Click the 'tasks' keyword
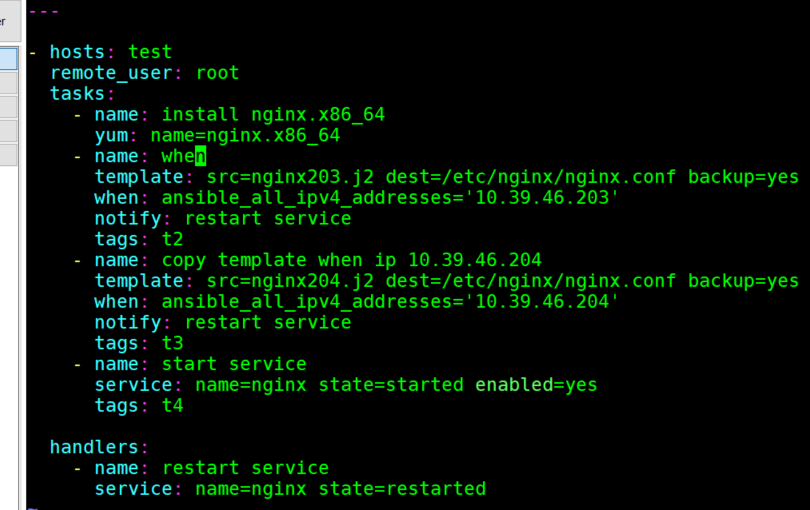This screenshot has height=510, width=810. tap(78, 94)
